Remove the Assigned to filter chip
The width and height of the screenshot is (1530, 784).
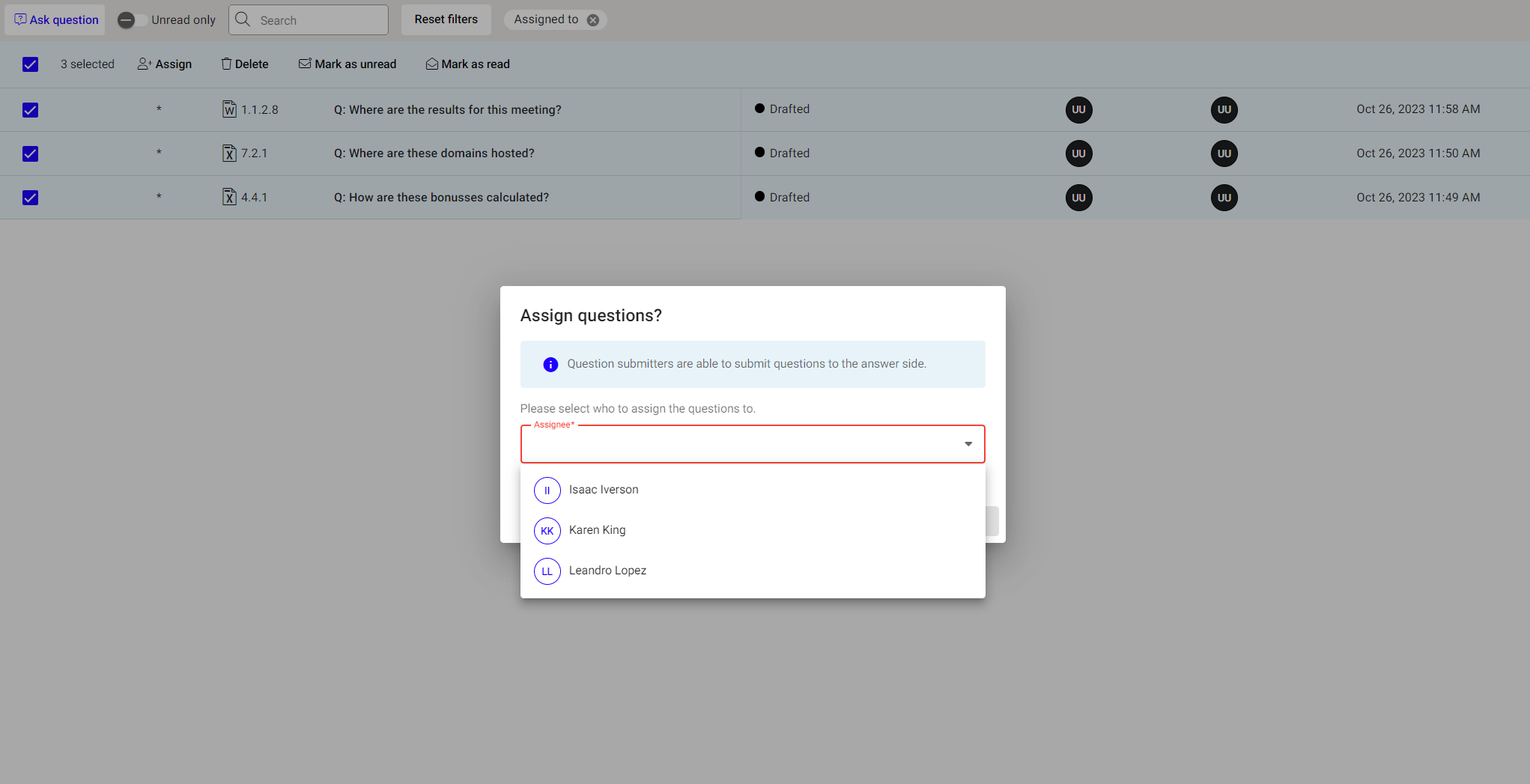click(x=593, y=20)
